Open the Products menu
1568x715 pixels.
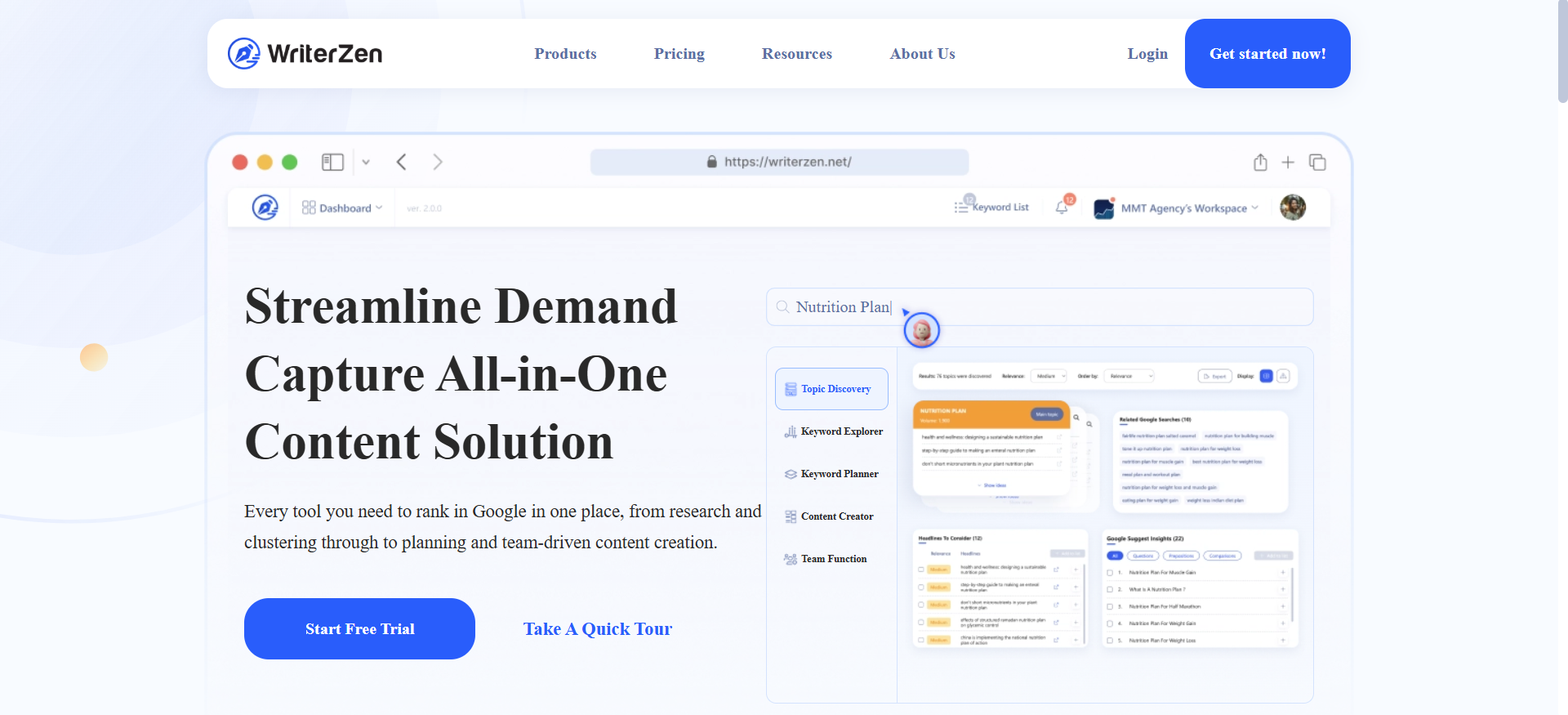(565, 54)
